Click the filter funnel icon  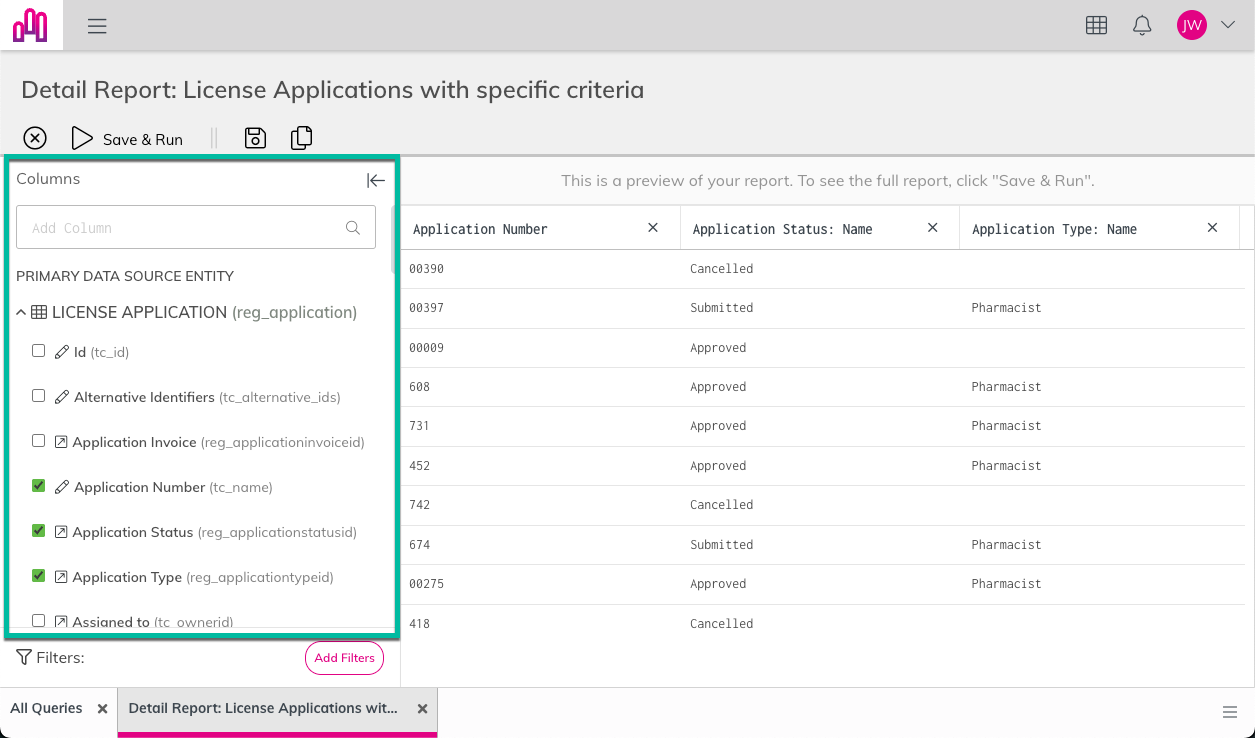tap(24, 657)
